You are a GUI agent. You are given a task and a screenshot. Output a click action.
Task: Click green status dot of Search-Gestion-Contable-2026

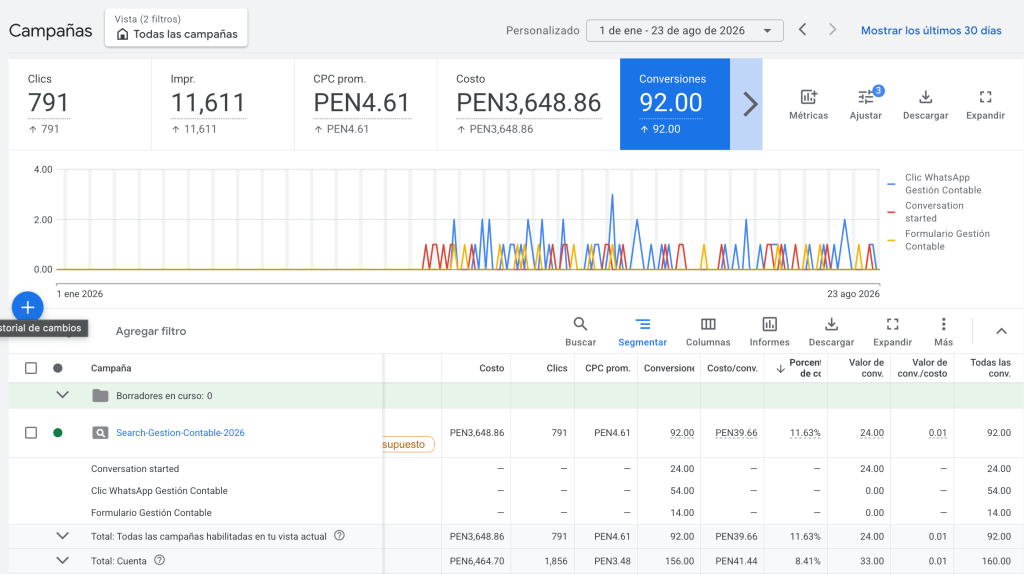(x=57, y=432)
